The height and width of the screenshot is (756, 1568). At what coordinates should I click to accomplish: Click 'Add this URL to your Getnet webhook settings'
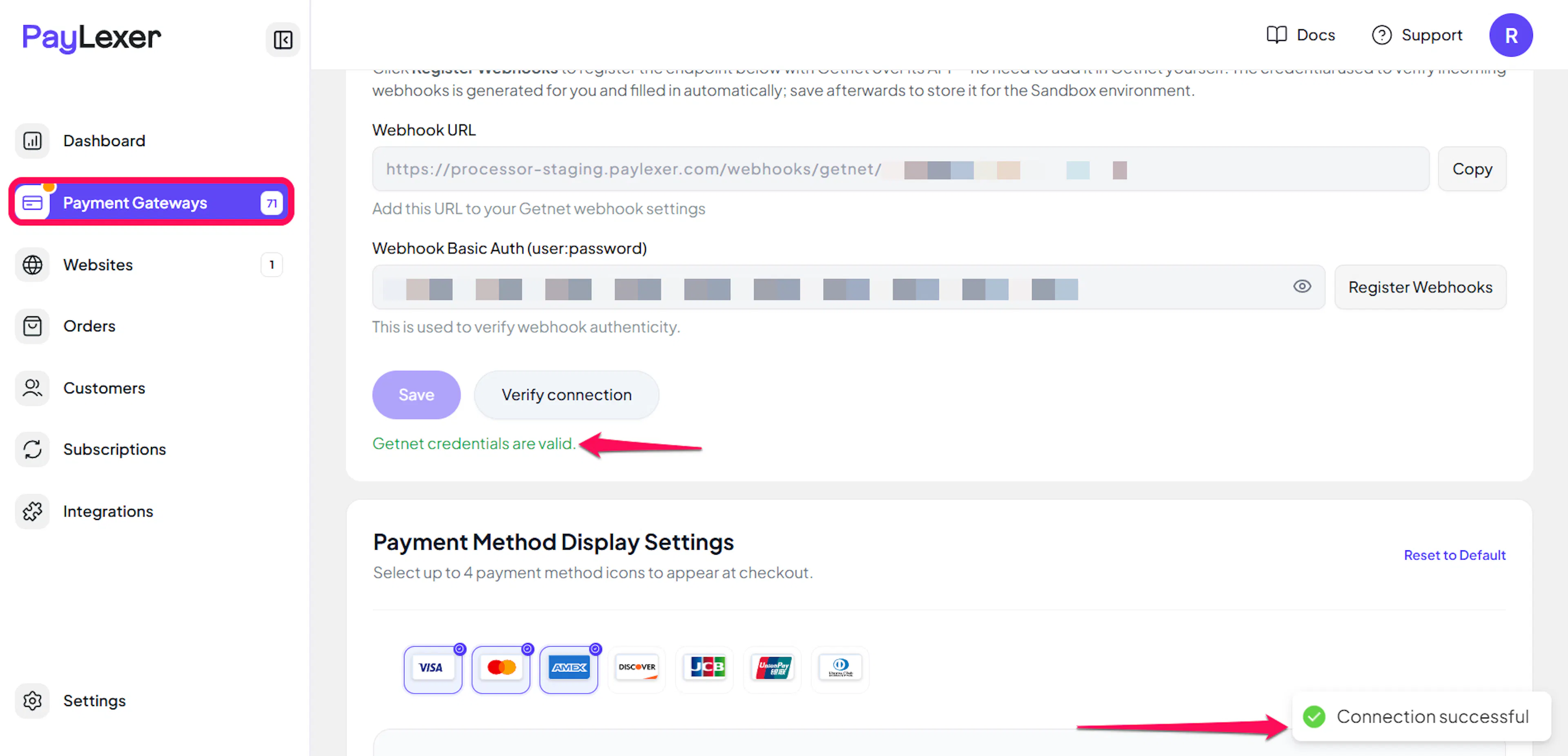click(x=539, y=208)
